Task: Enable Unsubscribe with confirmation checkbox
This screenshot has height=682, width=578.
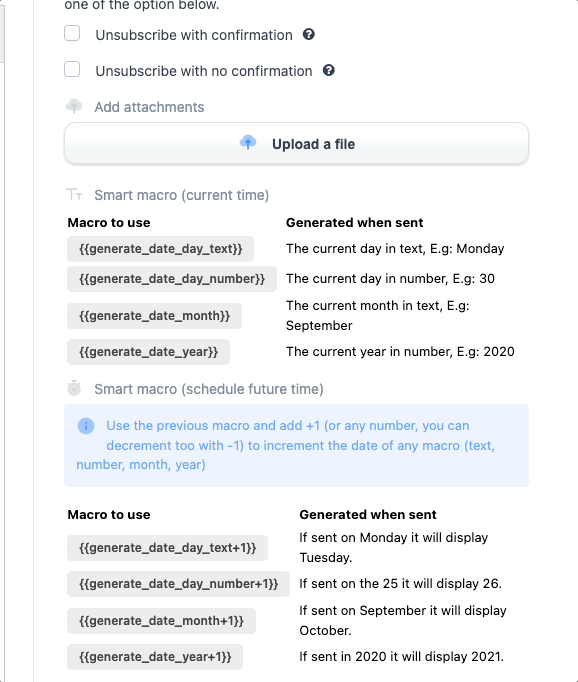Action: 72,33
